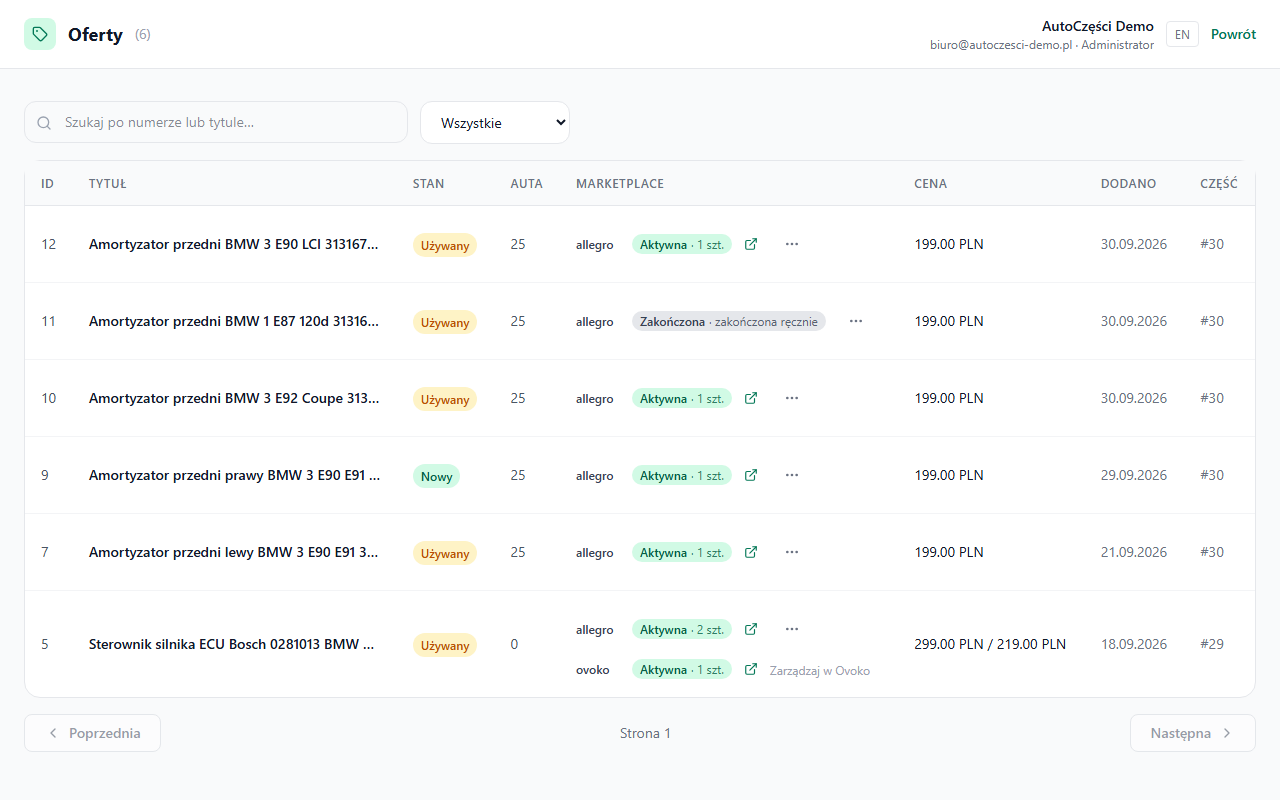Open external allegro link for Sterownik silnika offer
Image resolution: width=1280 pixels, height=800 pixels.
(x=751, y=629)
